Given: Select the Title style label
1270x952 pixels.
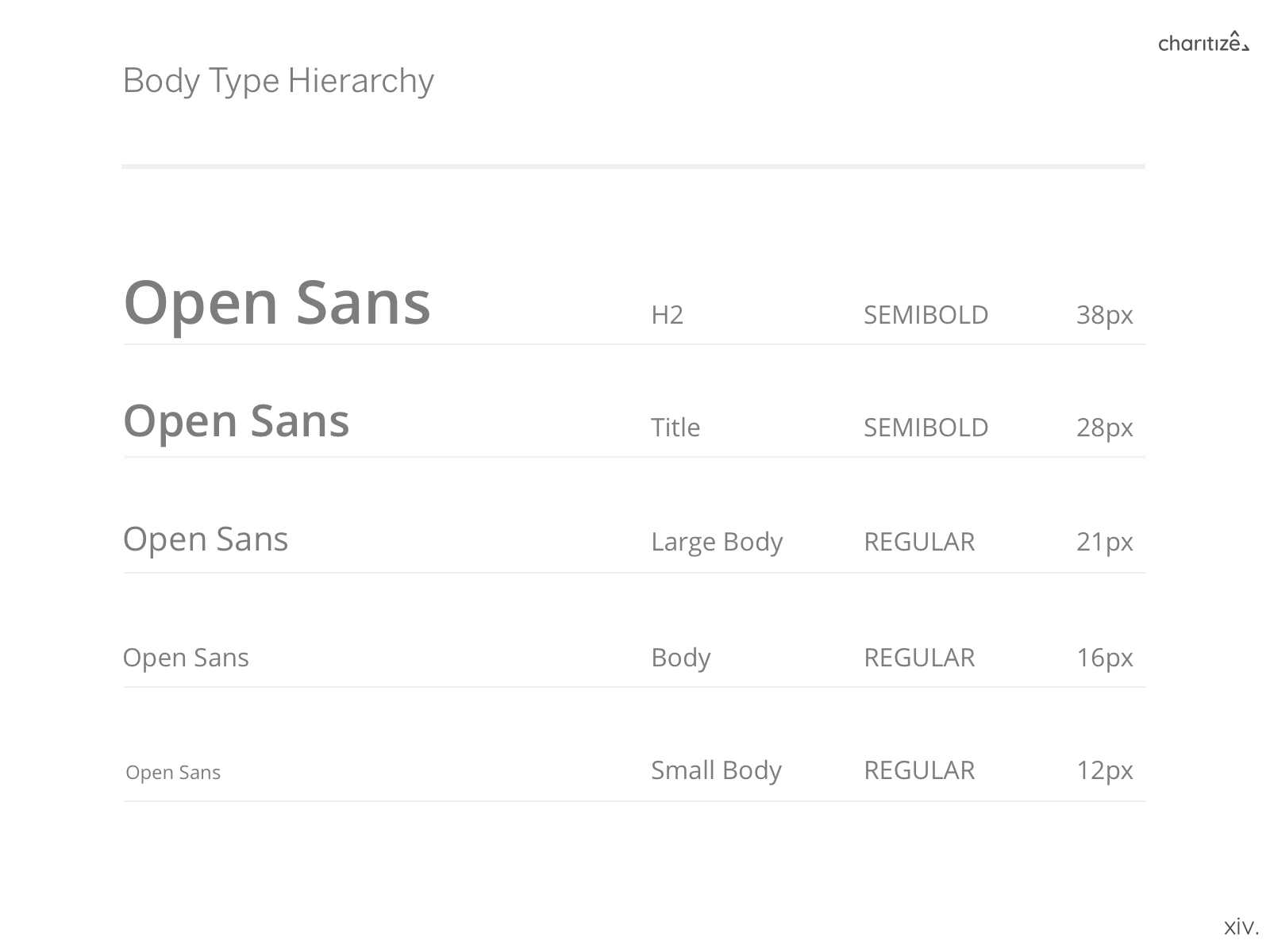Looking at the screenshot, I should (675, 428).
